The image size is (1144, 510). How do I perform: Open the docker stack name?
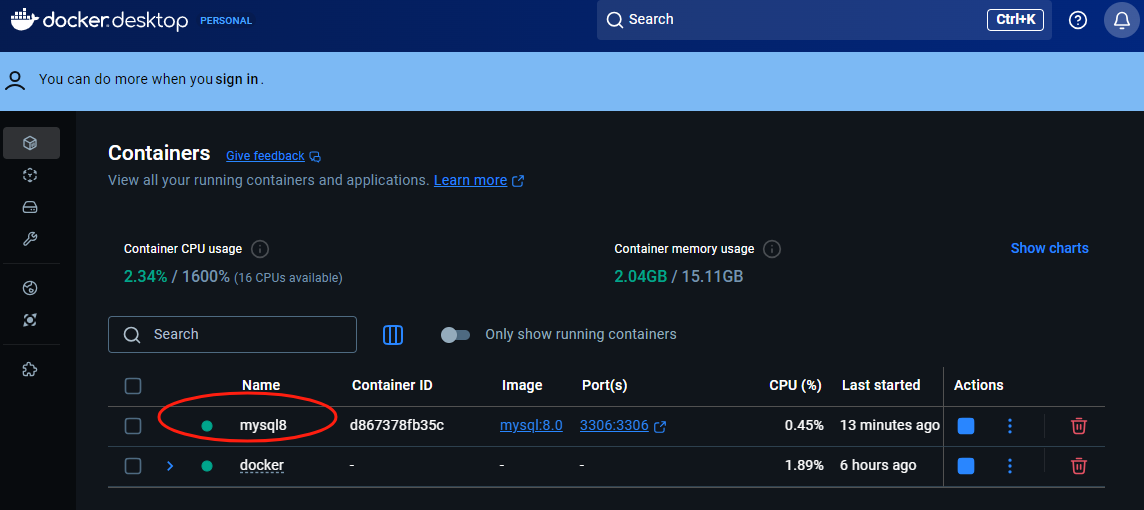tap(262, 465)
